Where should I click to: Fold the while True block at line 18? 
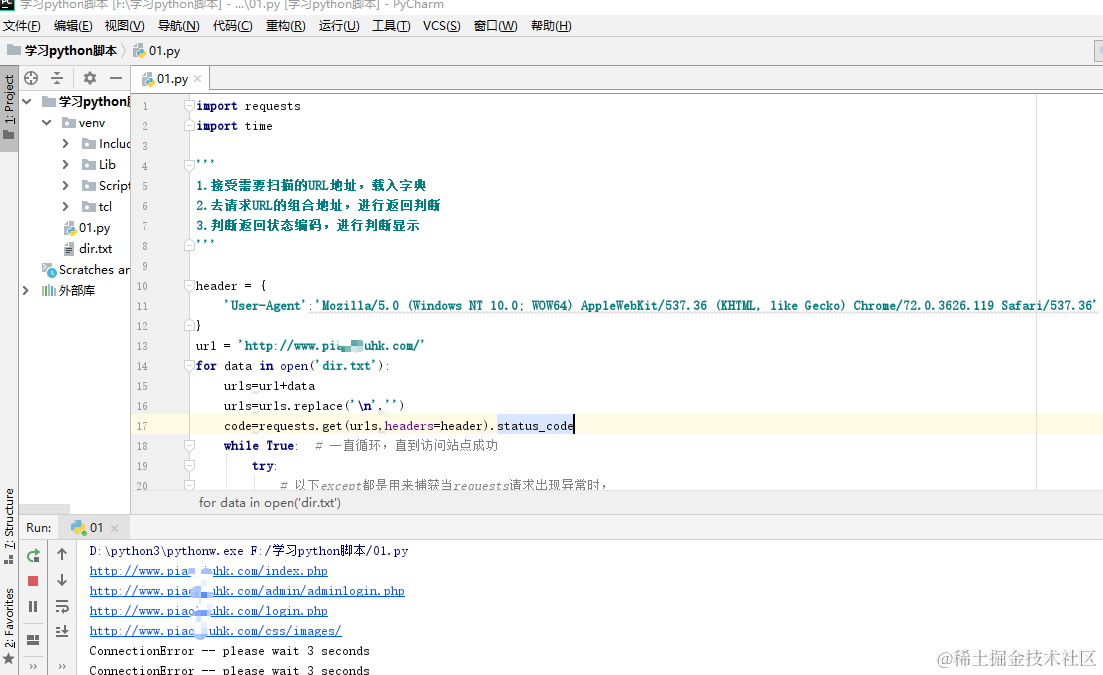[x=189, y=445]
